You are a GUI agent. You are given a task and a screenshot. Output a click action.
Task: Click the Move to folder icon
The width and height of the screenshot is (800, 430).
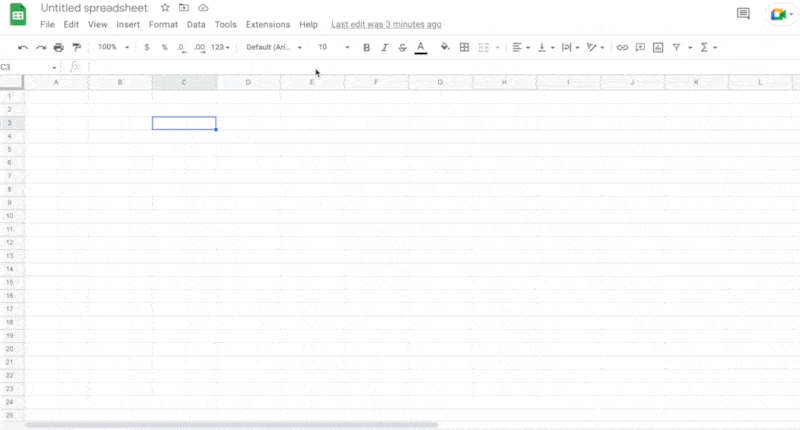184,8
